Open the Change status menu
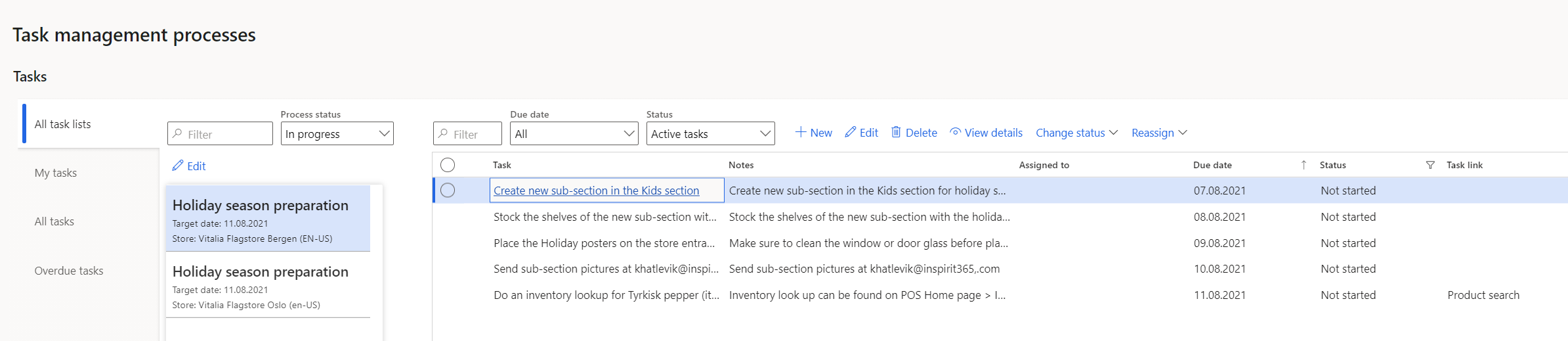 coord(1076,133)
